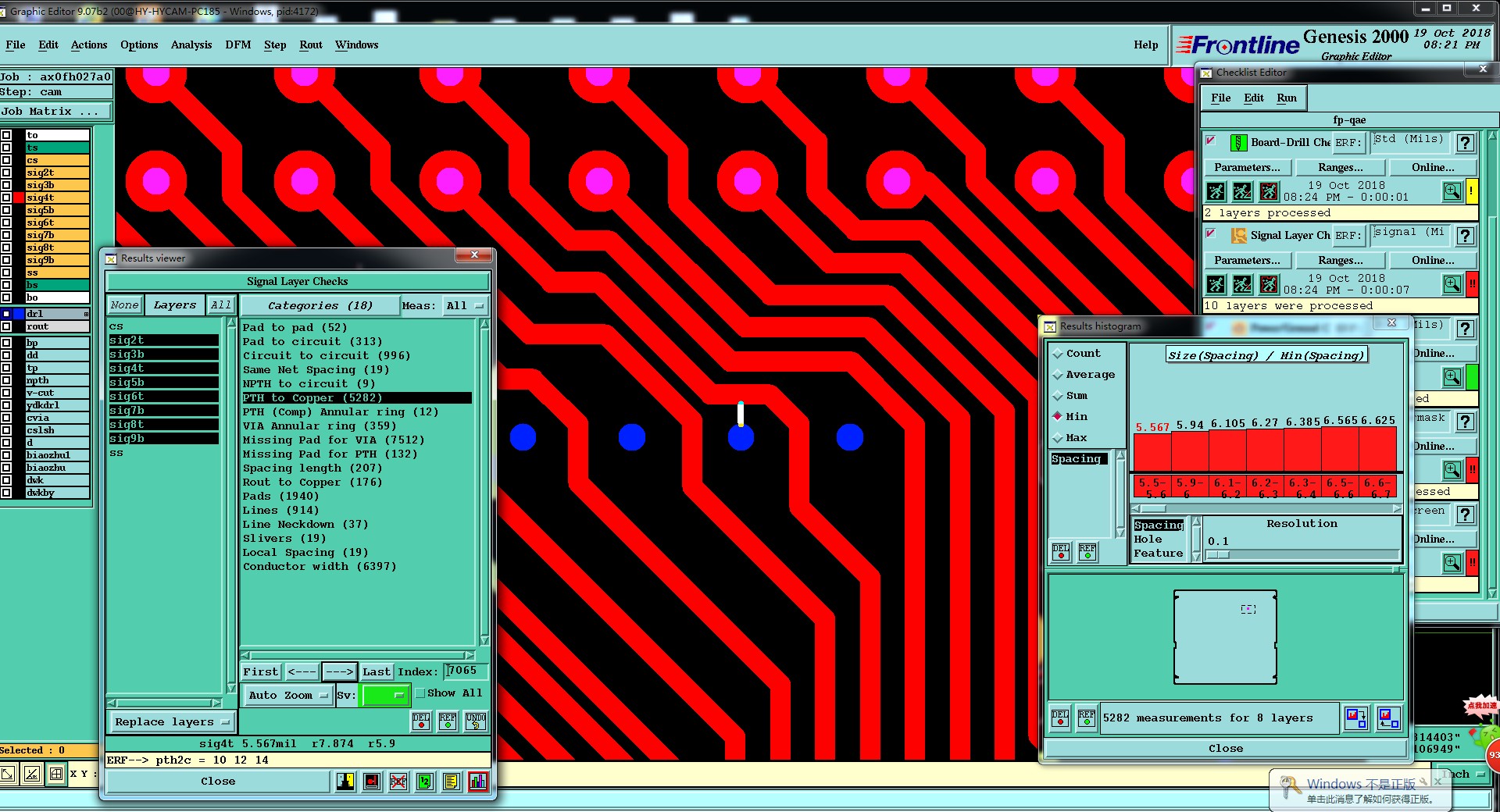Click the grid icon in bottom-left toolbar

coord(56,774)
